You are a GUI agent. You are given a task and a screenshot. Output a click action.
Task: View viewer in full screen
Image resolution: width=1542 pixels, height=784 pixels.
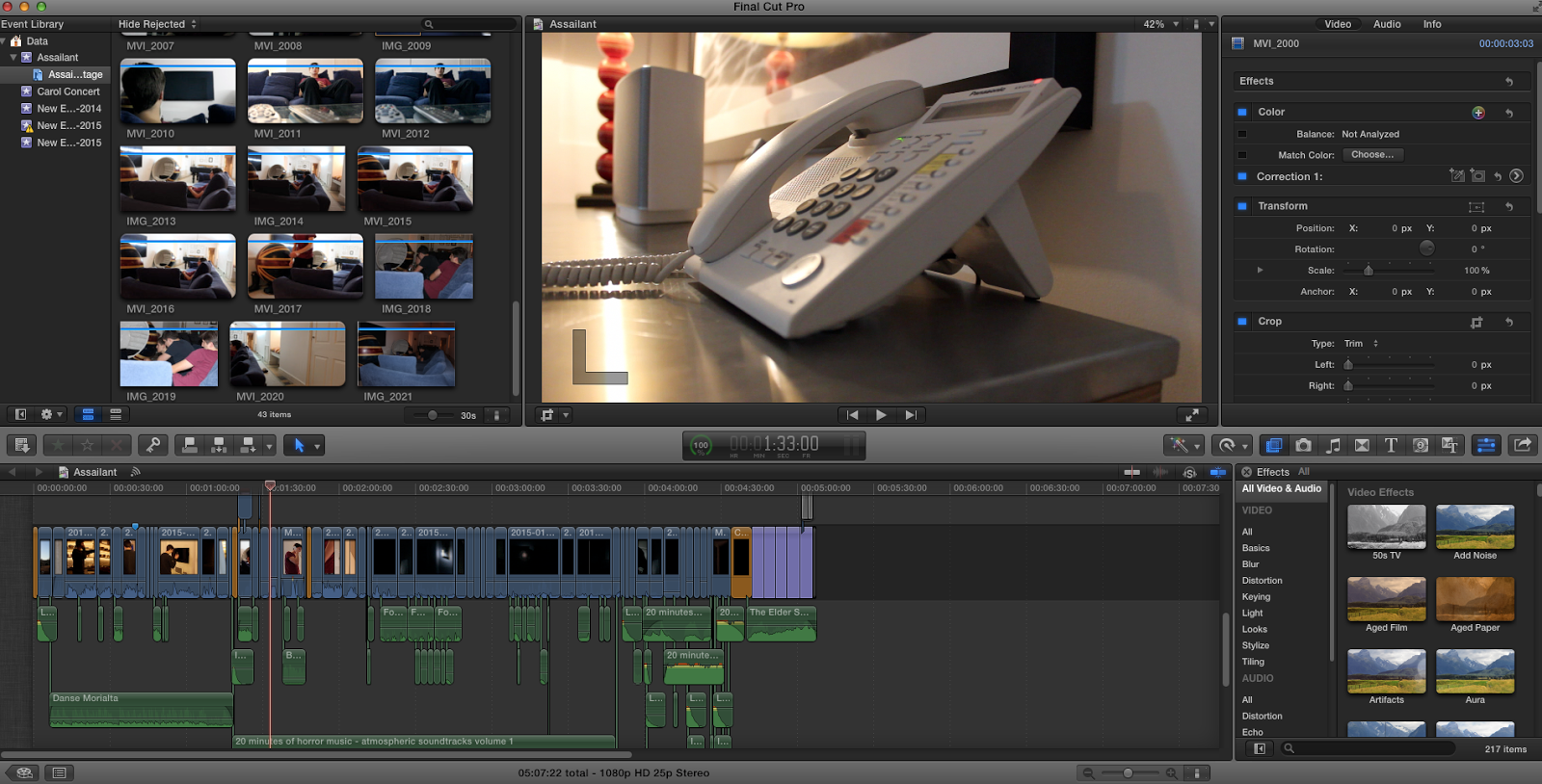[x=1192, y=415]
